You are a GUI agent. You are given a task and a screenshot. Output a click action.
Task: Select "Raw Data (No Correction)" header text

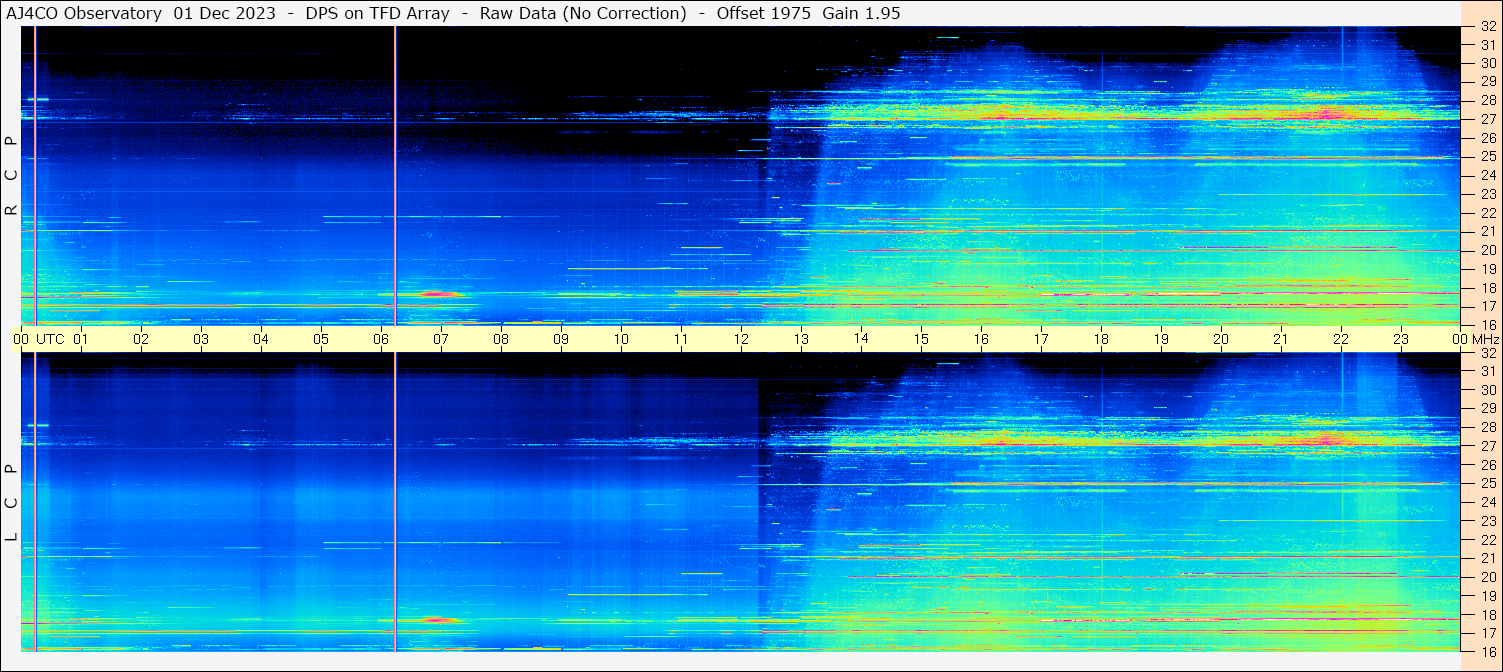(583, 13)
